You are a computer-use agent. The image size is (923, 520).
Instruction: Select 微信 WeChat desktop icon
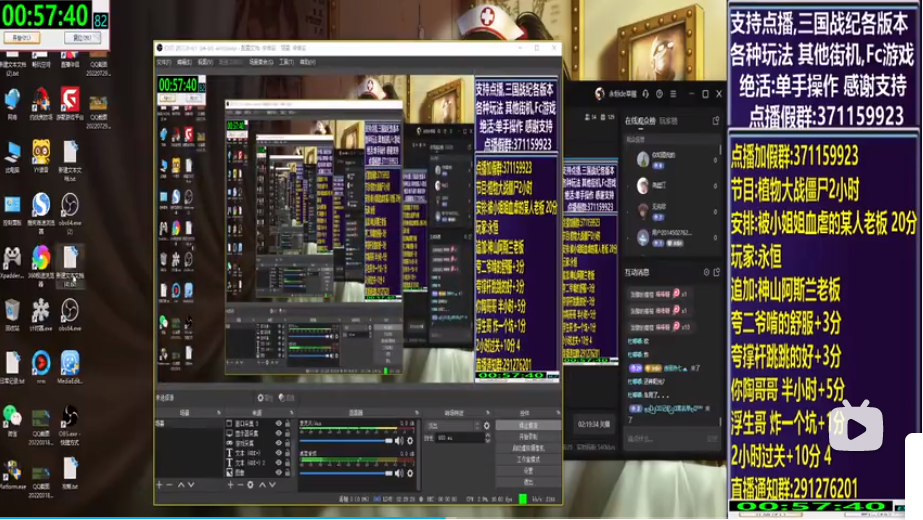point(12,420)
